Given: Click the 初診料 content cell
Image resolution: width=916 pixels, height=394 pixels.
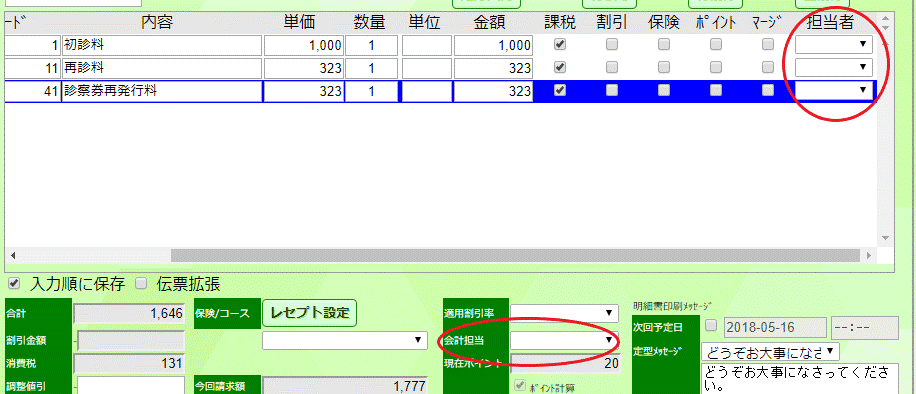Looking at the screenshot, I should (162, 45).
